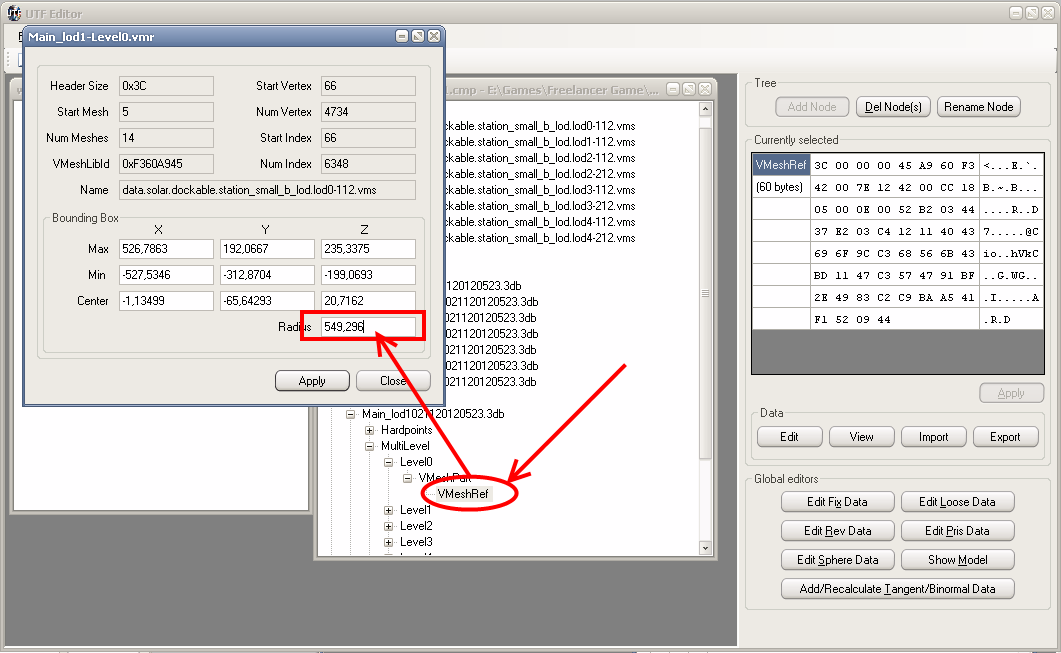Click the Radius input field
Image resolution: width=1061 pixels, height=653 pixels.
coord(368,327)
